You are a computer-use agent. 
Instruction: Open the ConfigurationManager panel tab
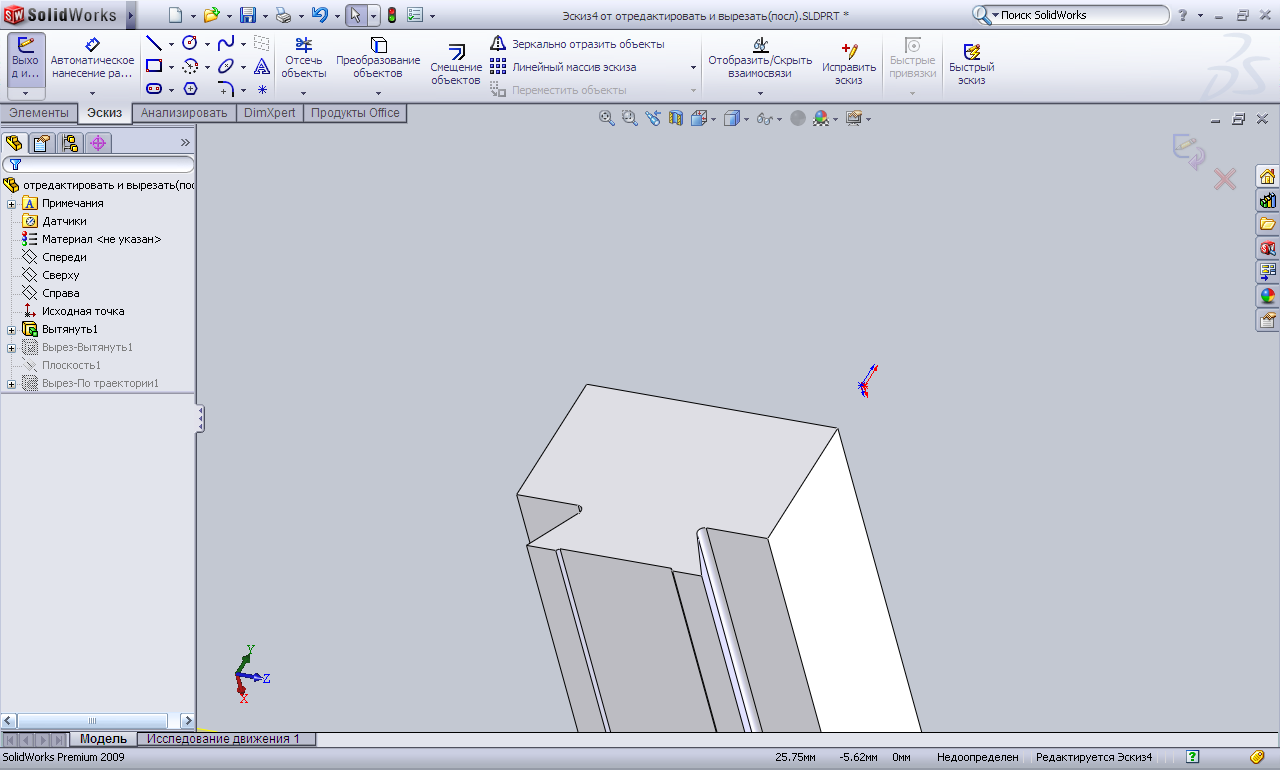[x=70, y=143]
